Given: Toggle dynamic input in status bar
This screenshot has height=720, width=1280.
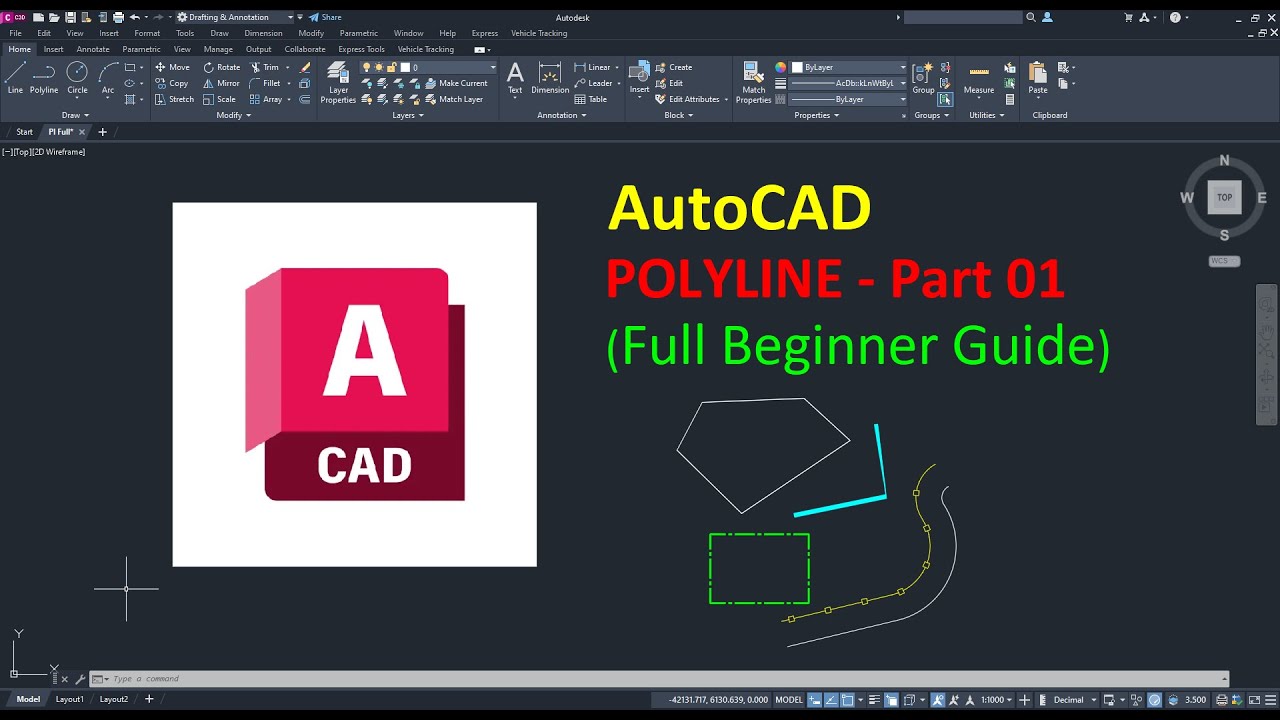Looking at the screenshot, I should (x=814, y=700).
